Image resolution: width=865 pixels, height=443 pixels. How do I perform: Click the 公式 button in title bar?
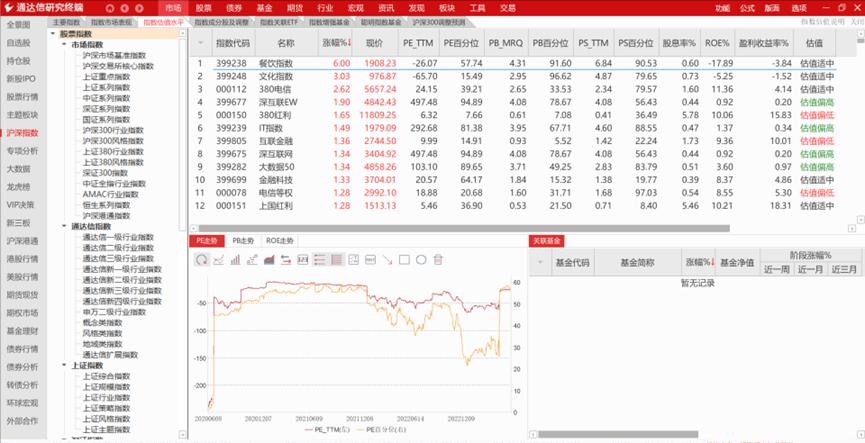(747, 8)
